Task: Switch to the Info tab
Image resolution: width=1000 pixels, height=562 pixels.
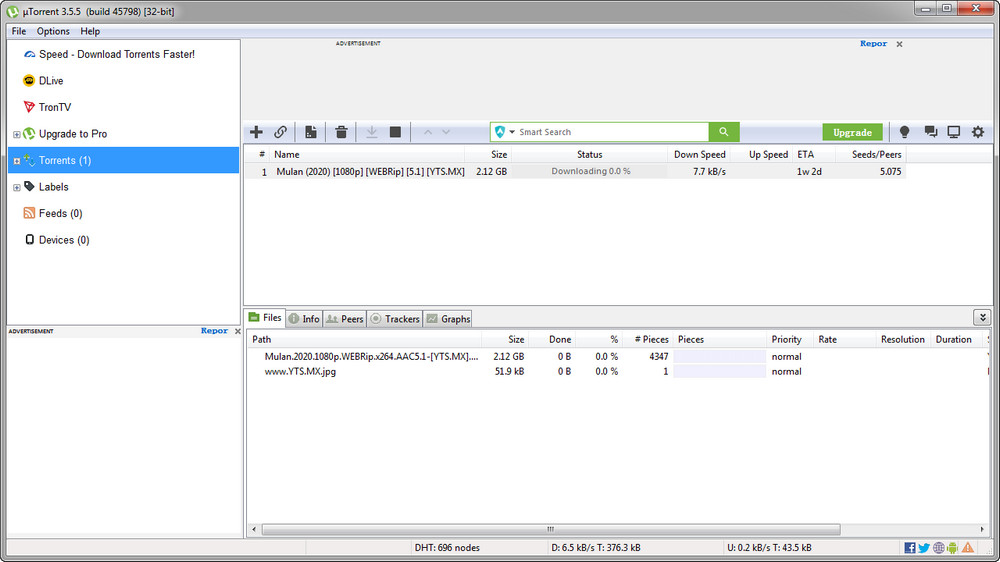Action: (304, 319)
